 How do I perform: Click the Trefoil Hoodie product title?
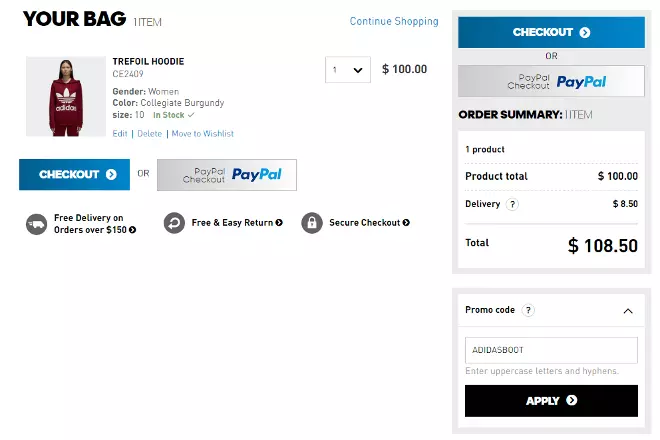pos(148,61)
